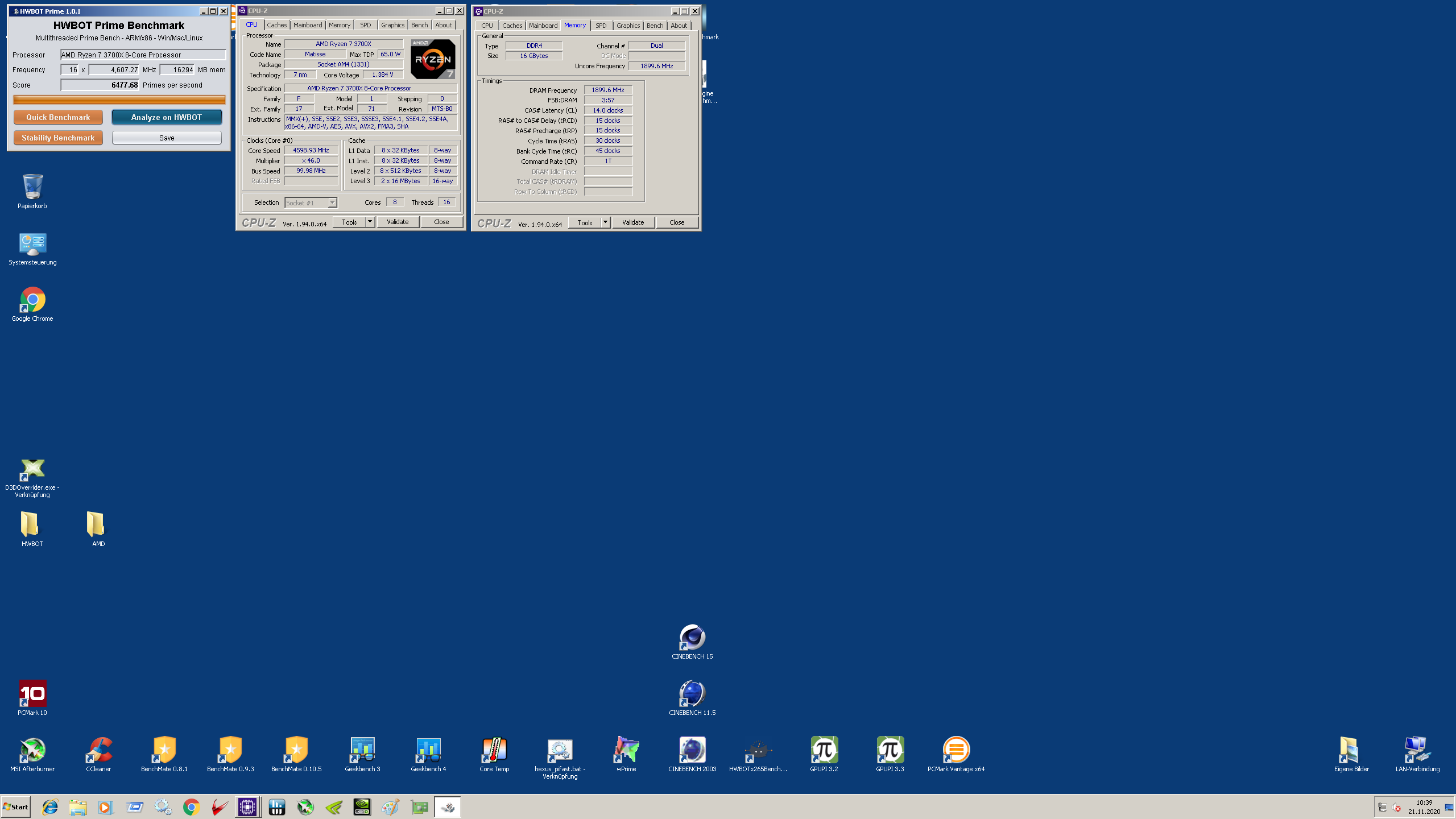Open Socket #1 selection dropdown

311,202
